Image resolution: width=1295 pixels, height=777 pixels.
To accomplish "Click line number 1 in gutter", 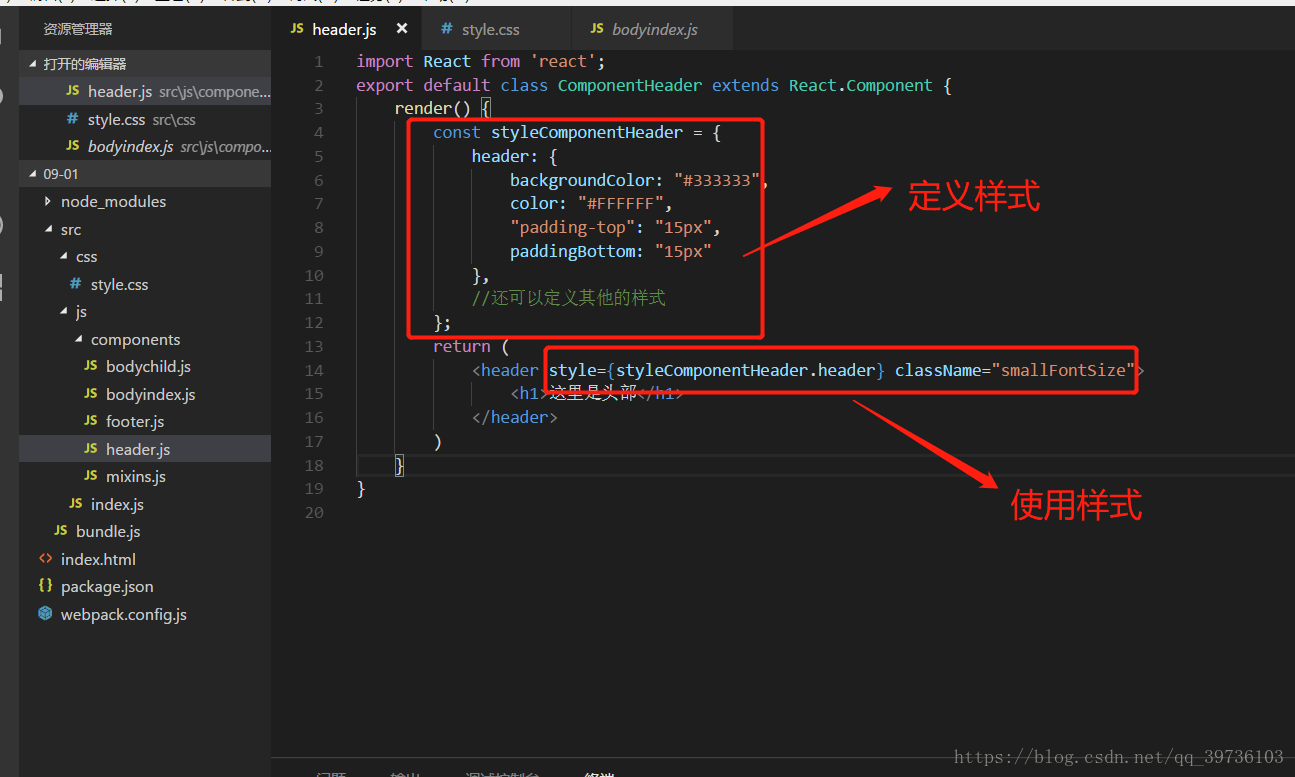I will [x=319, y=62].
